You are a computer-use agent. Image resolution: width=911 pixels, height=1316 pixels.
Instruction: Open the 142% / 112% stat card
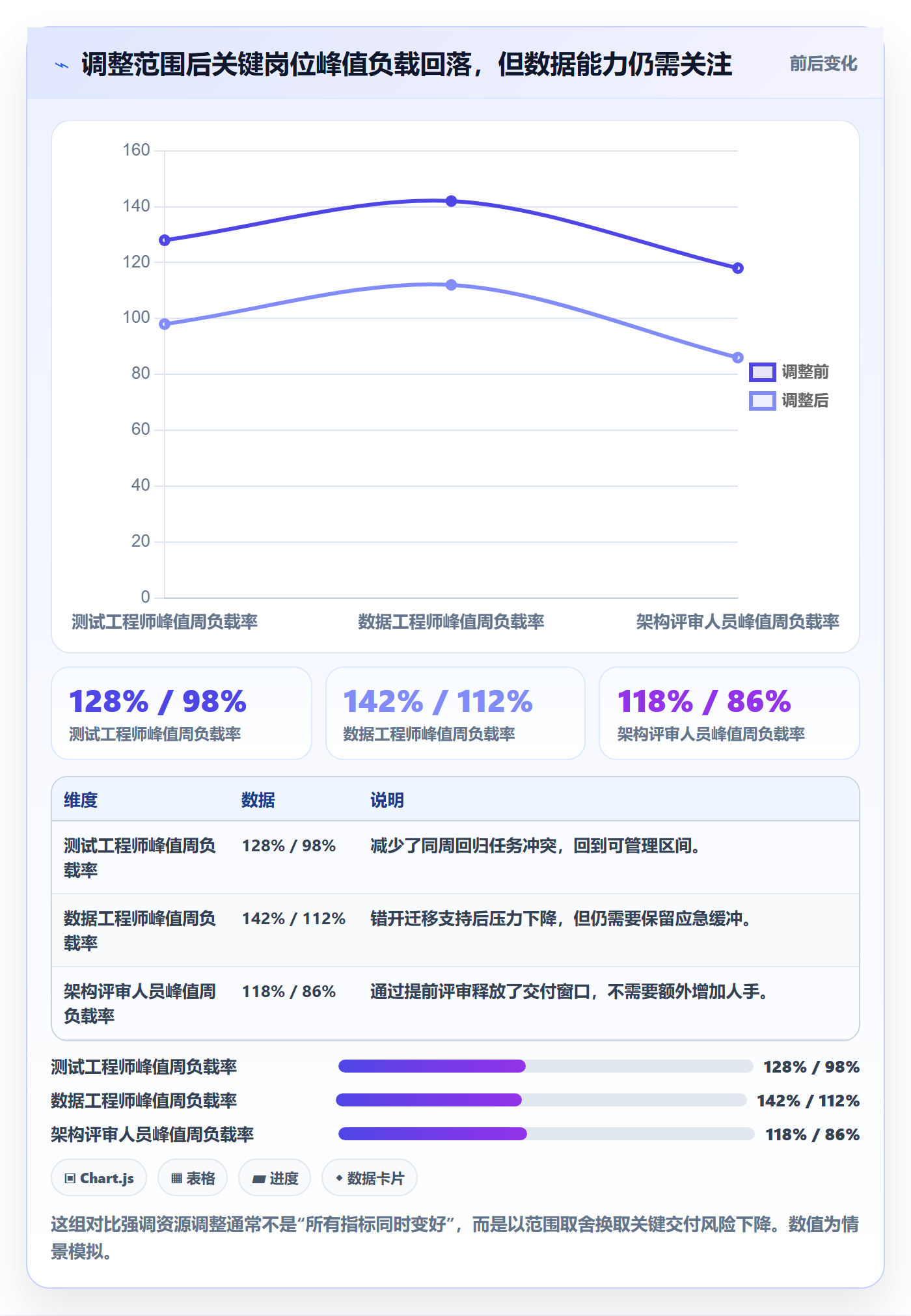click(x=455, y=713)
